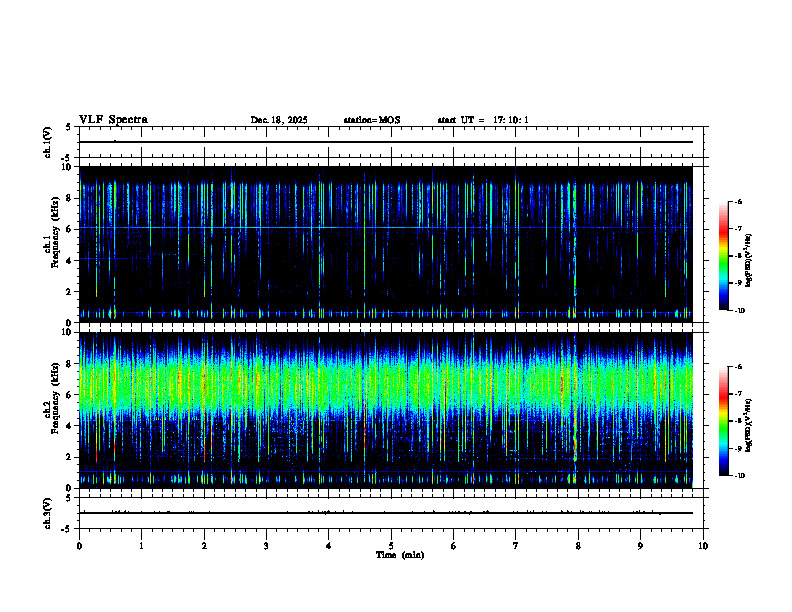The width and height of the screenshot is (792, 612).
Task: Click the 'Time (min)' x-axis label
Action: tap(400, 555)
